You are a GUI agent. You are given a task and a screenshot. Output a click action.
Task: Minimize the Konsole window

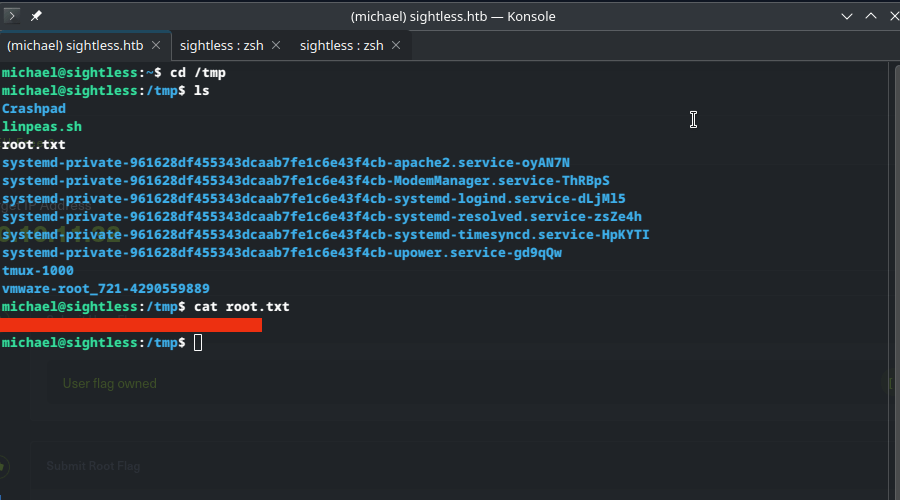847,16
